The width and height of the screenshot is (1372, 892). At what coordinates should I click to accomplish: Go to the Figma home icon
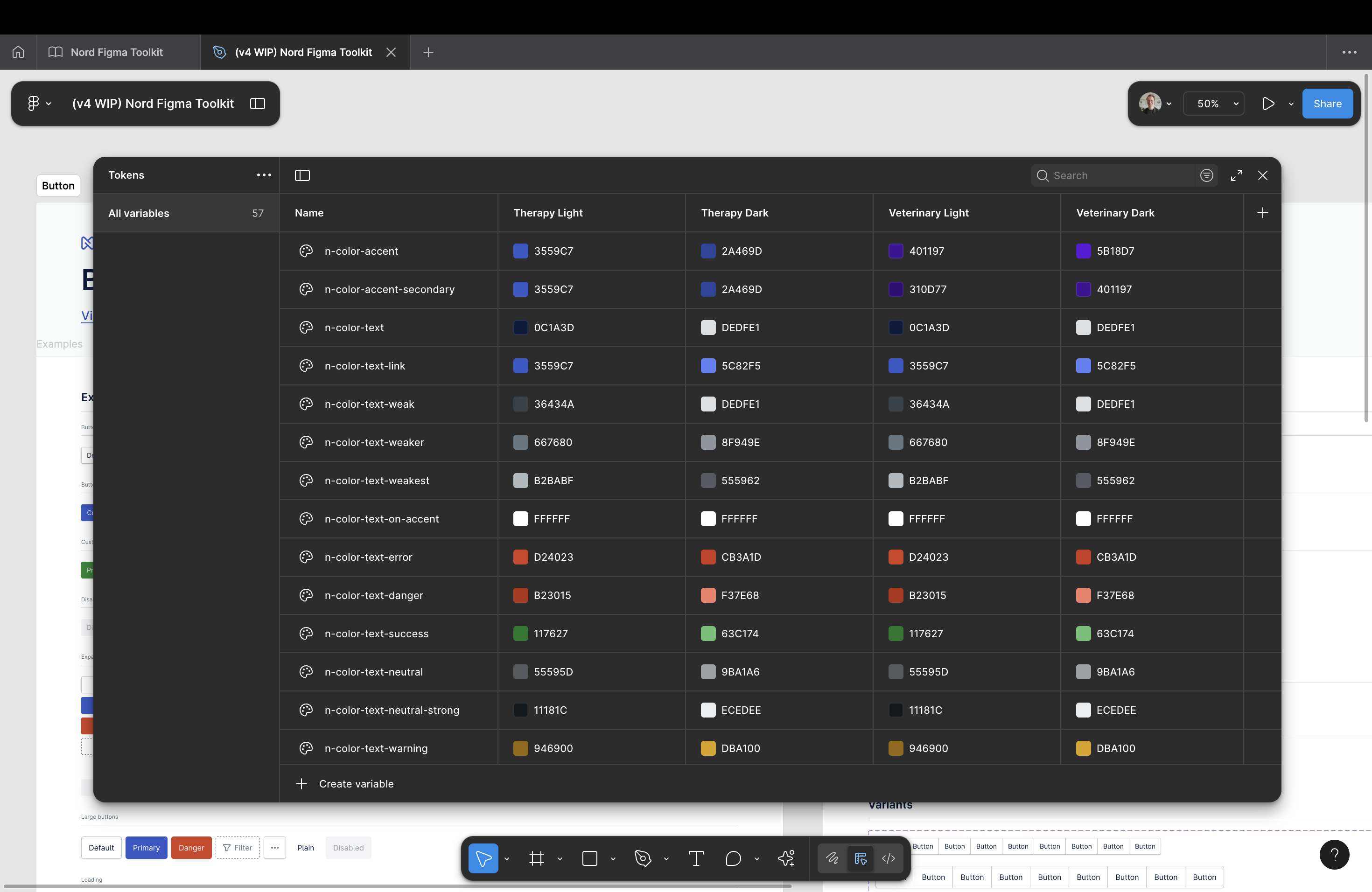[19, 52]
